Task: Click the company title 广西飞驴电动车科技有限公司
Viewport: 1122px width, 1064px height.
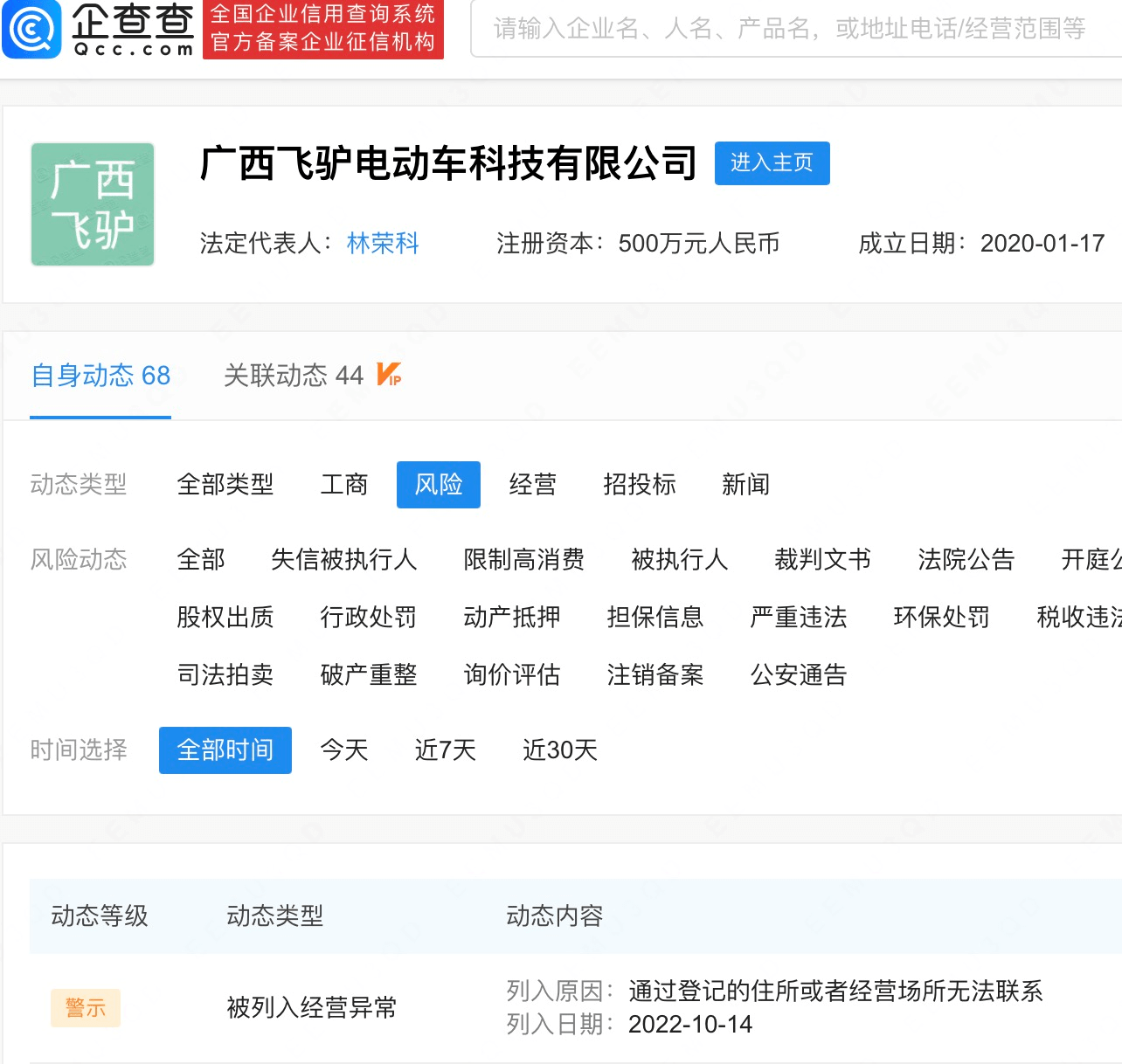Action: 448,163
